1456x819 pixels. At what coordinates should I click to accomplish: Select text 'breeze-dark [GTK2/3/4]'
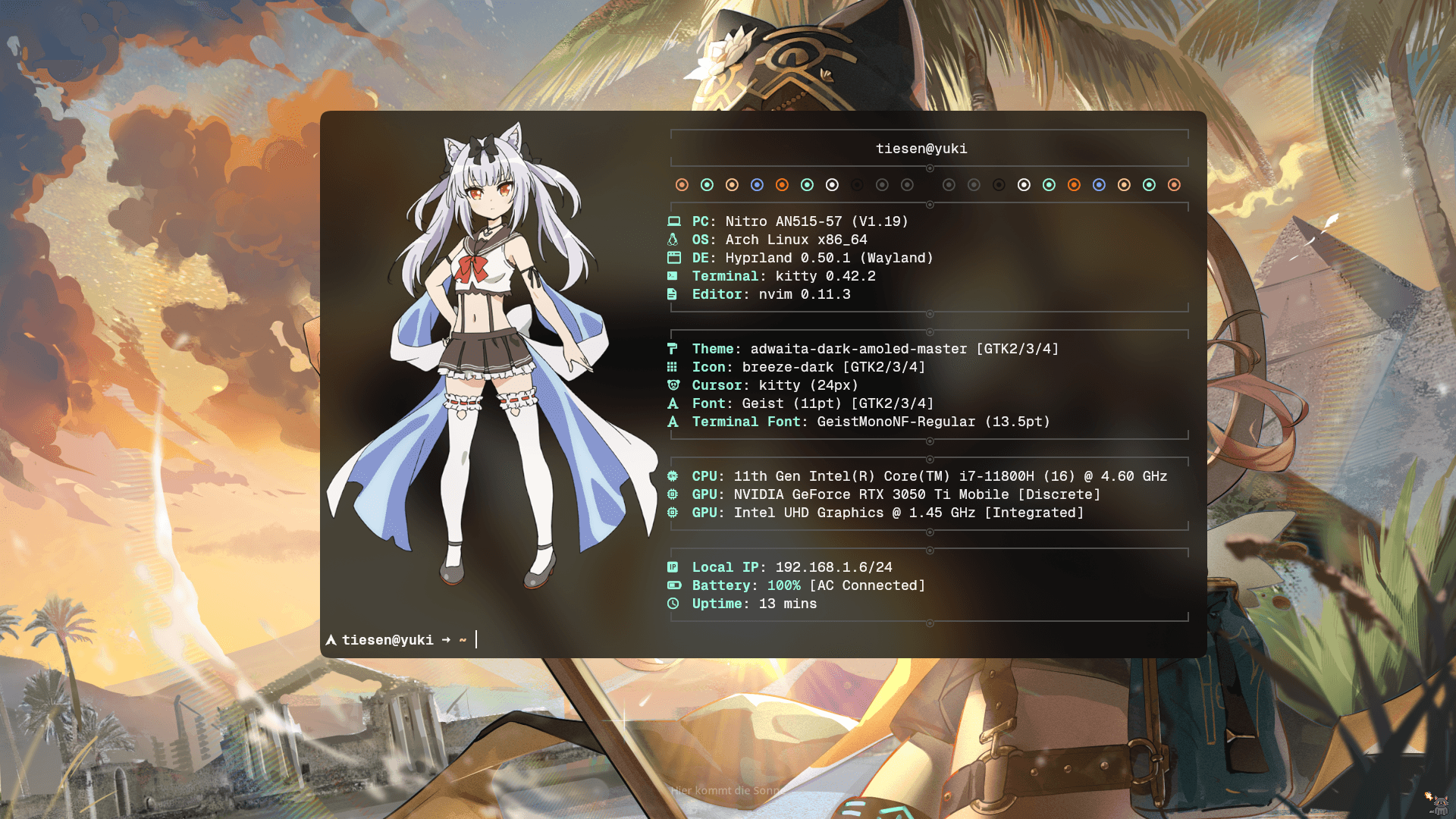[833, 367]
